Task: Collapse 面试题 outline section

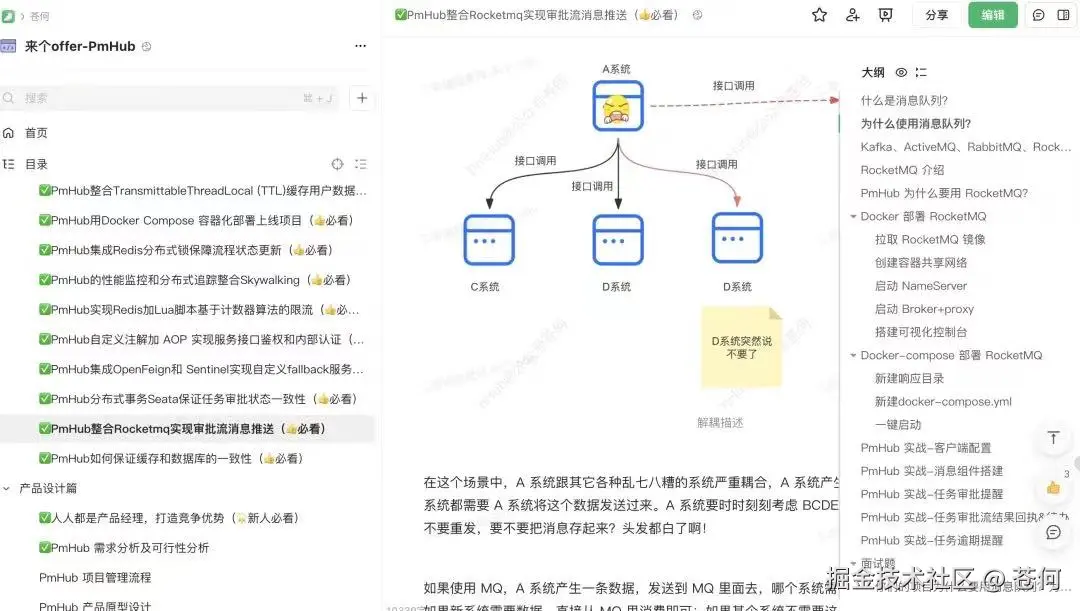Action: click(853, 563)
